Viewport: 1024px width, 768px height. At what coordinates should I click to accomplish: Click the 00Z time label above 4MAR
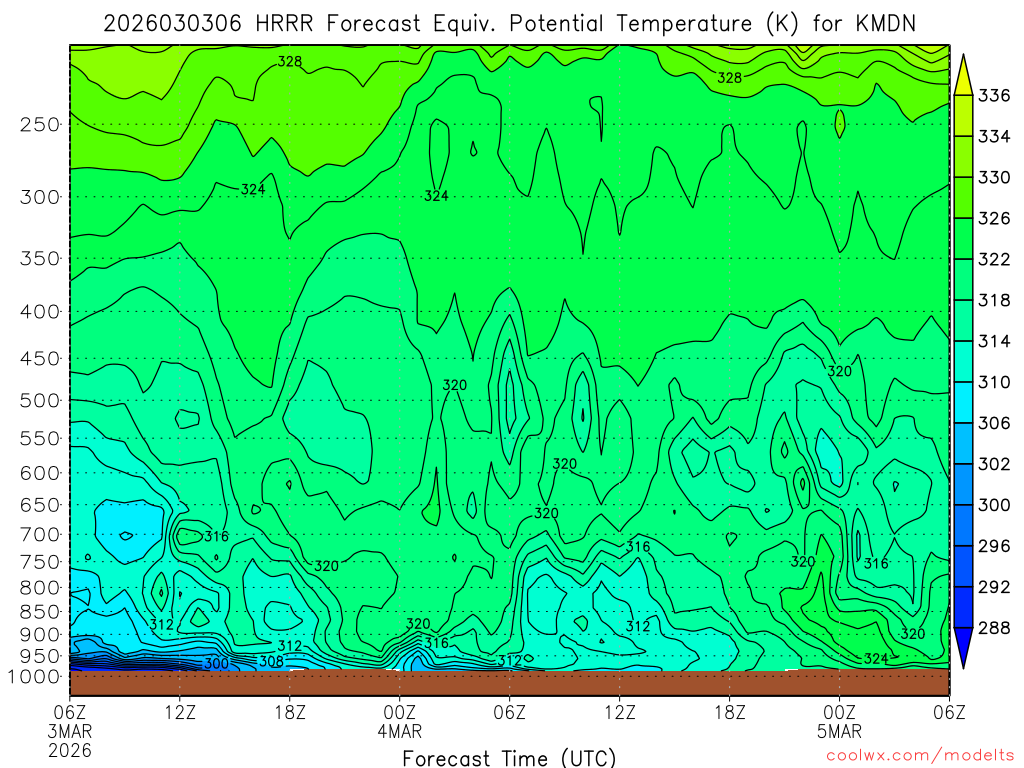click(399, 712)
